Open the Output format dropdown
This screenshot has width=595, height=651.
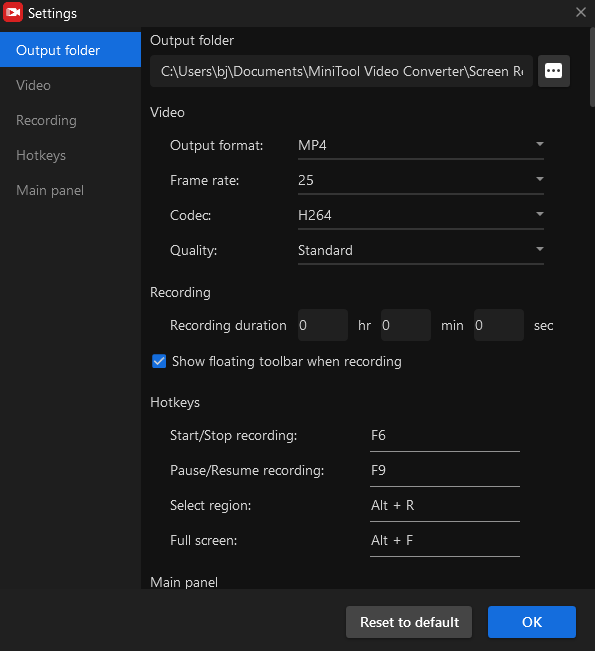[x=421, y=146]
